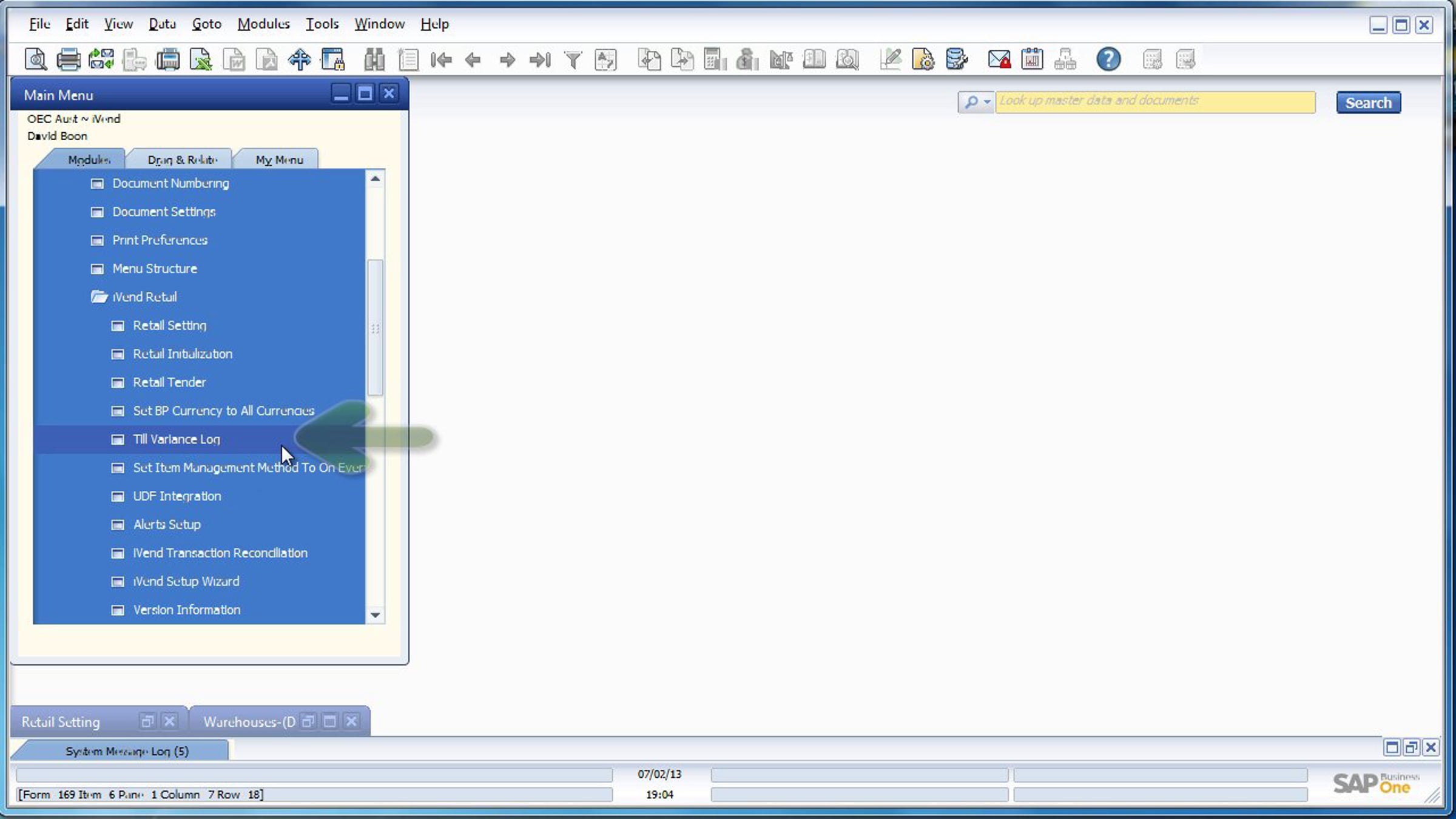Click the Search button
The image size is (1456, 819).
1368,103
